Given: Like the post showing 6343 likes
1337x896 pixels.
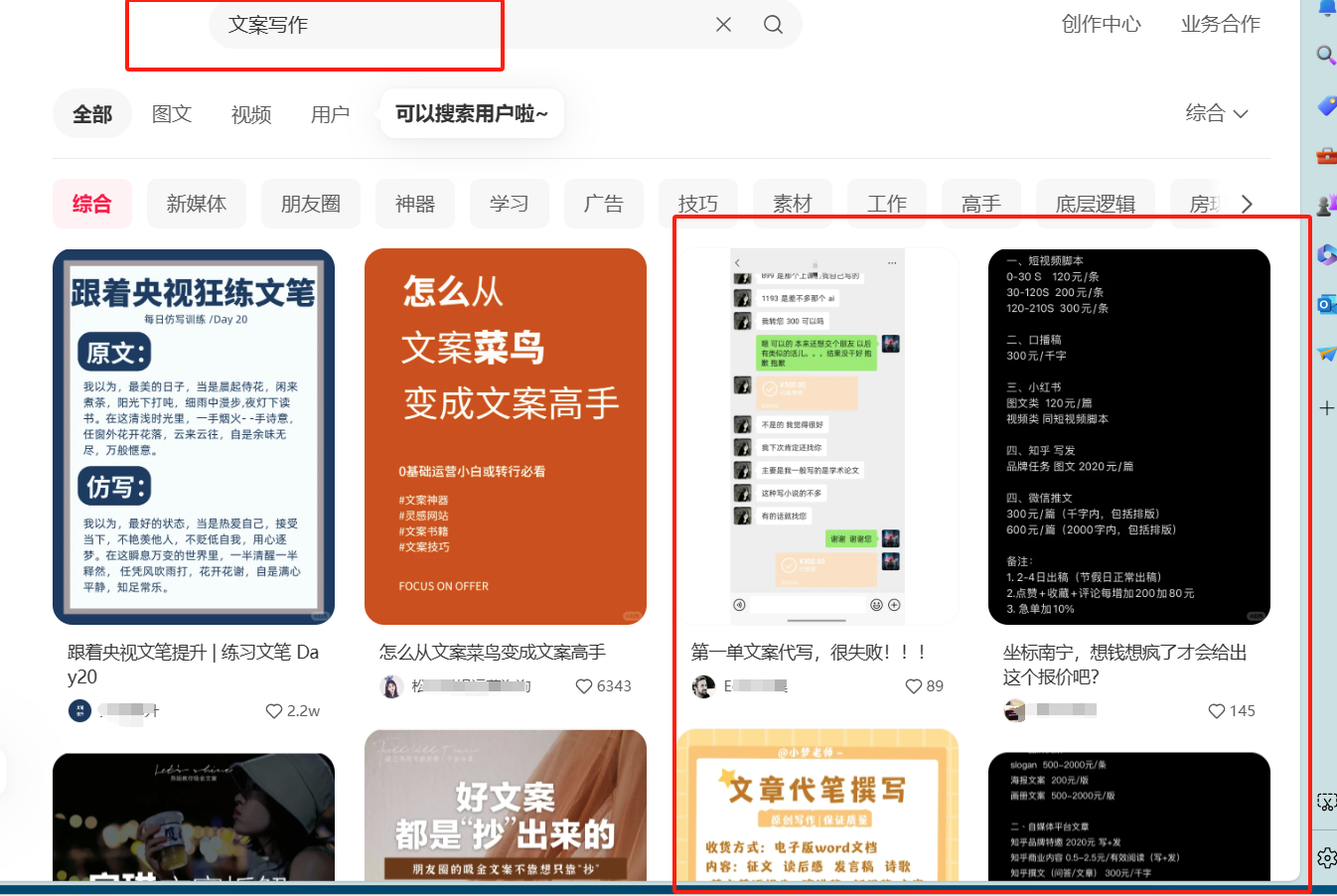Looking at the screenshot, I should (585, 685).
